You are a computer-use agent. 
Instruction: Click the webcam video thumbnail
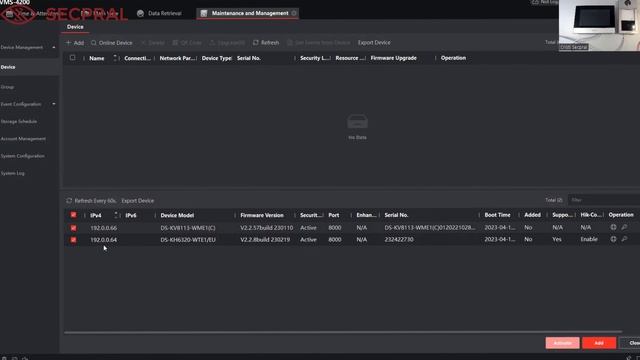pos(599,25)
